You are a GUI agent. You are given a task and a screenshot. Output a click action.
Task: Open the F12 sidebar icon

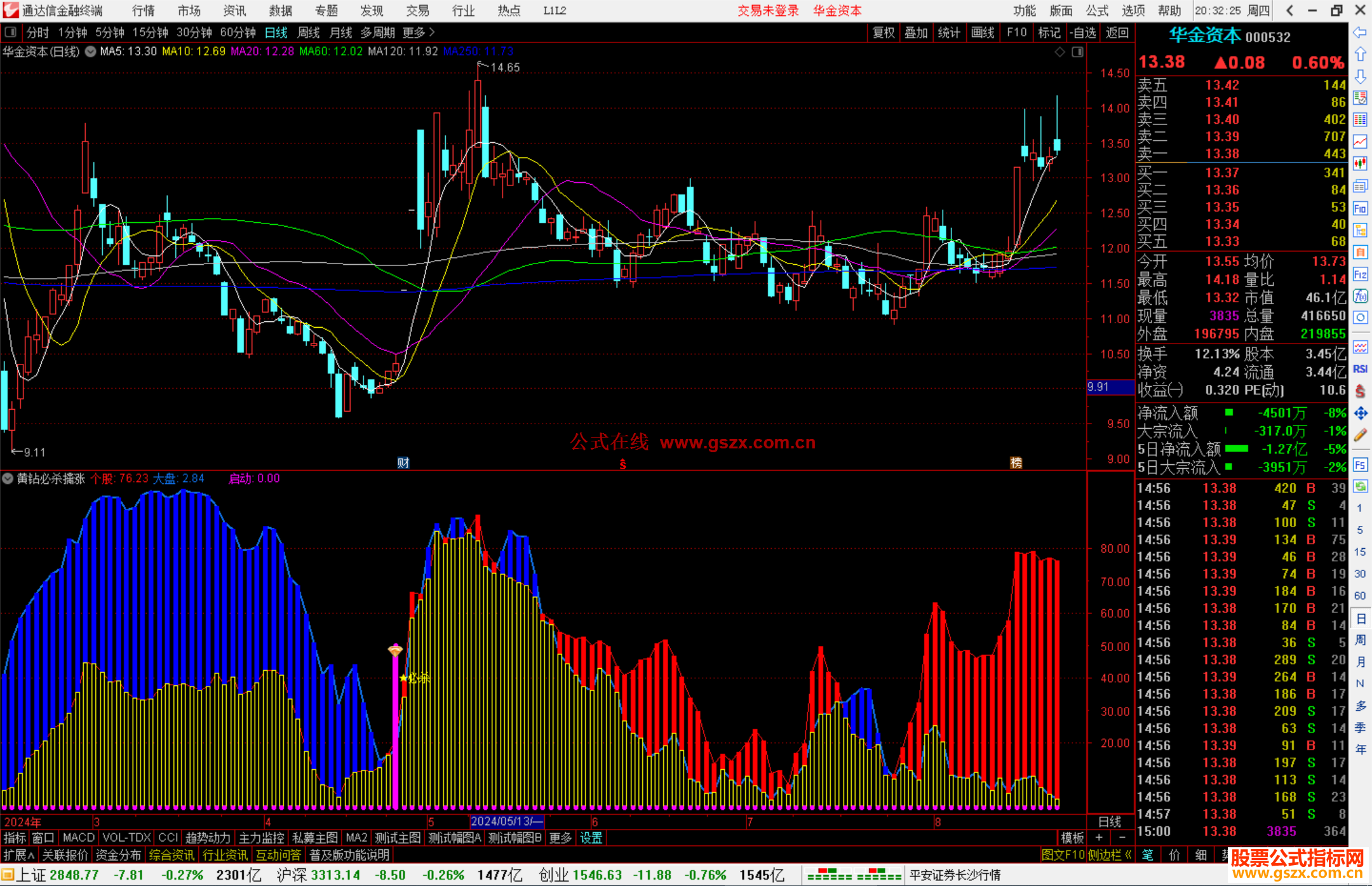tap(1360, 274)
